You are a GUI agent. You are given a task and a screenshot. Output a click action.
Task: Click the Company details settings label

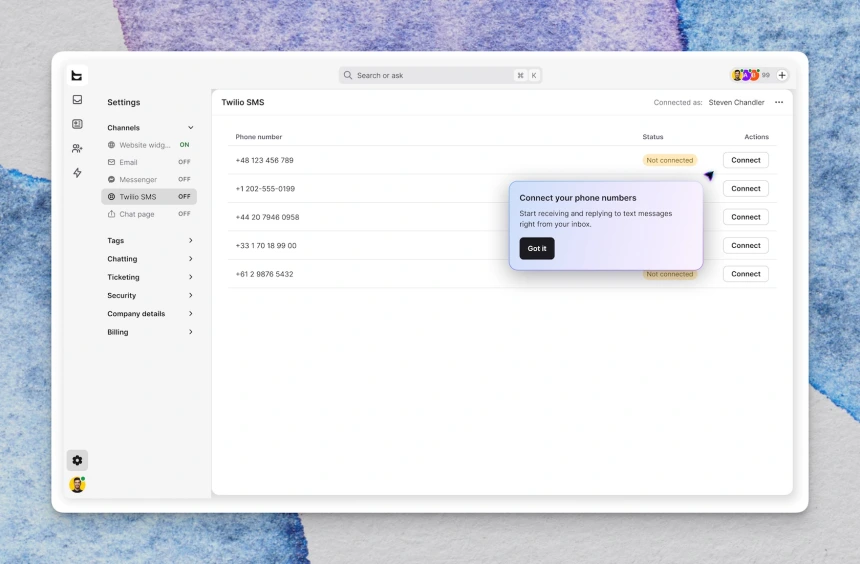coord(136,314)
